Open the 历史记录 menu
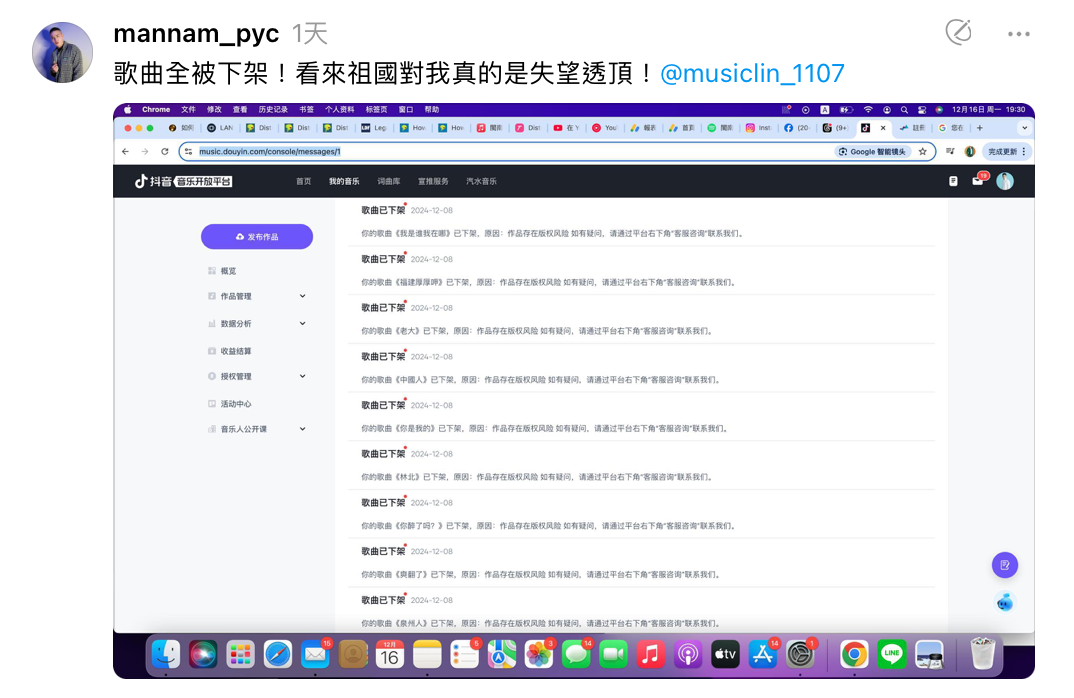The width and height of the screenshot is (1074, 698). (x=273, y=110)
